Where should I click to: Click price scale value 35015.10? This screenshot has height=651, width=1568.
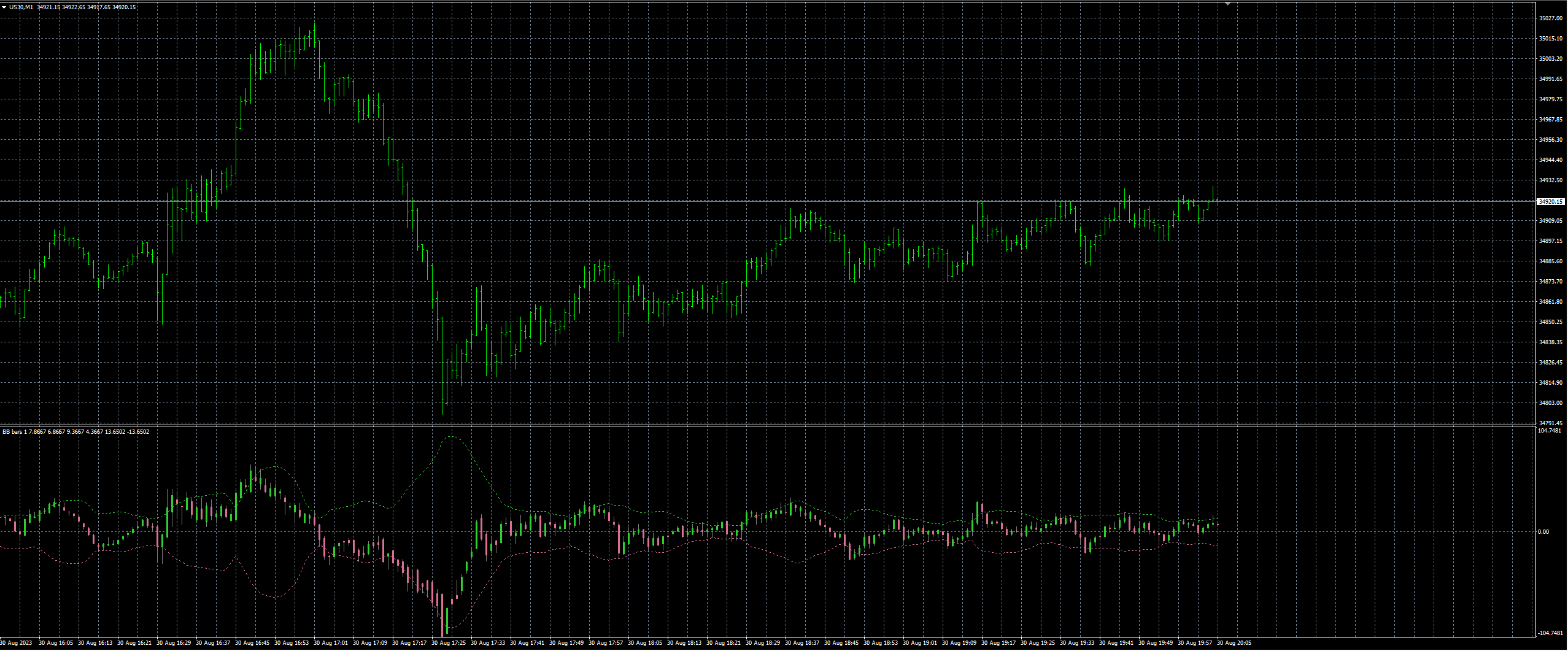(1551, 39)
